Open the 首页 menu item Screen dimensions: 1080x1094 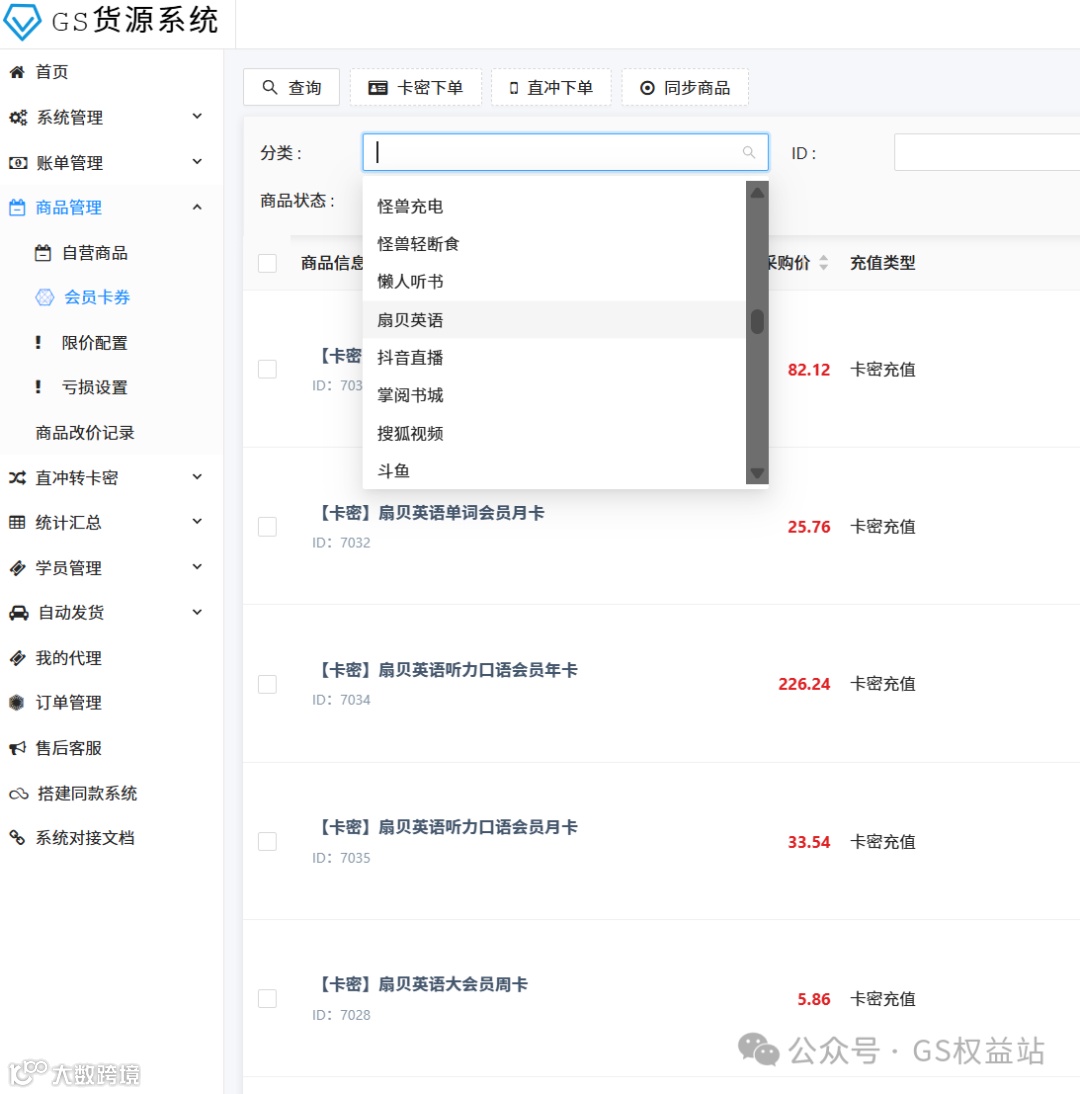52,72
